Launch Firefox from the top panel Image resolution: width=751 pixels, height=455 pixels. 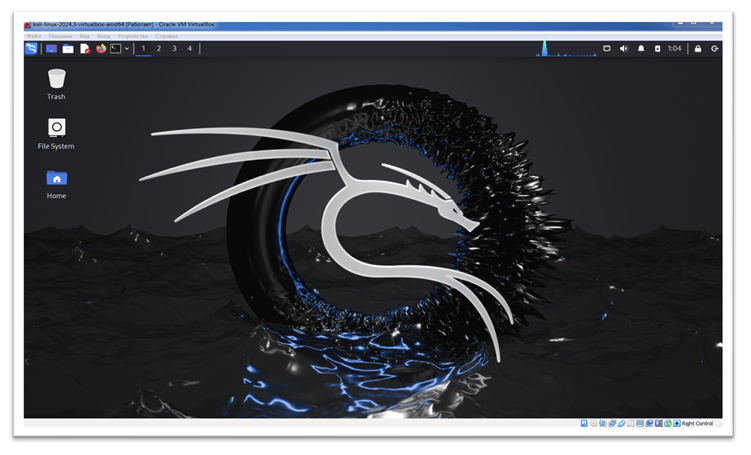101,48
